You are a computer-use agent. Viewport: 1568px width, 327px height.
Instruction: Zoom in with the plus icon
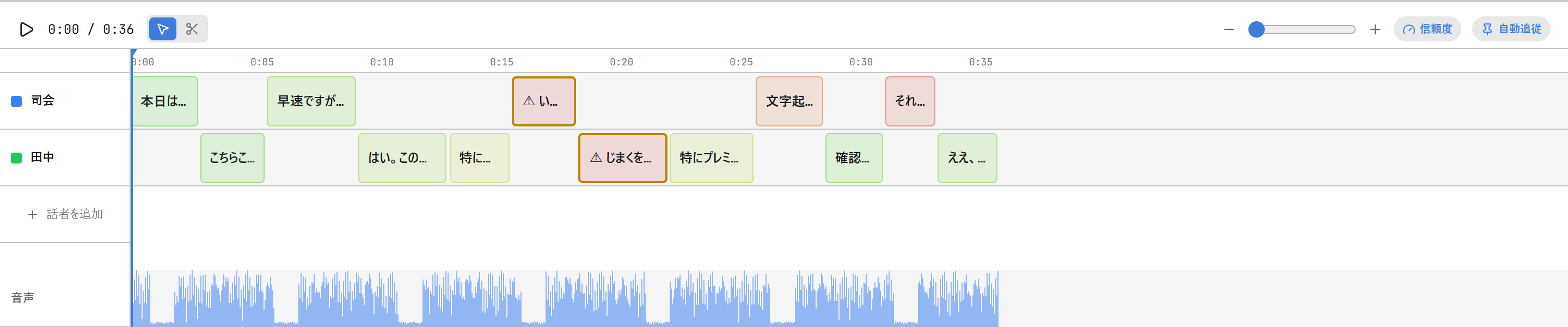tap(1375, 29)
